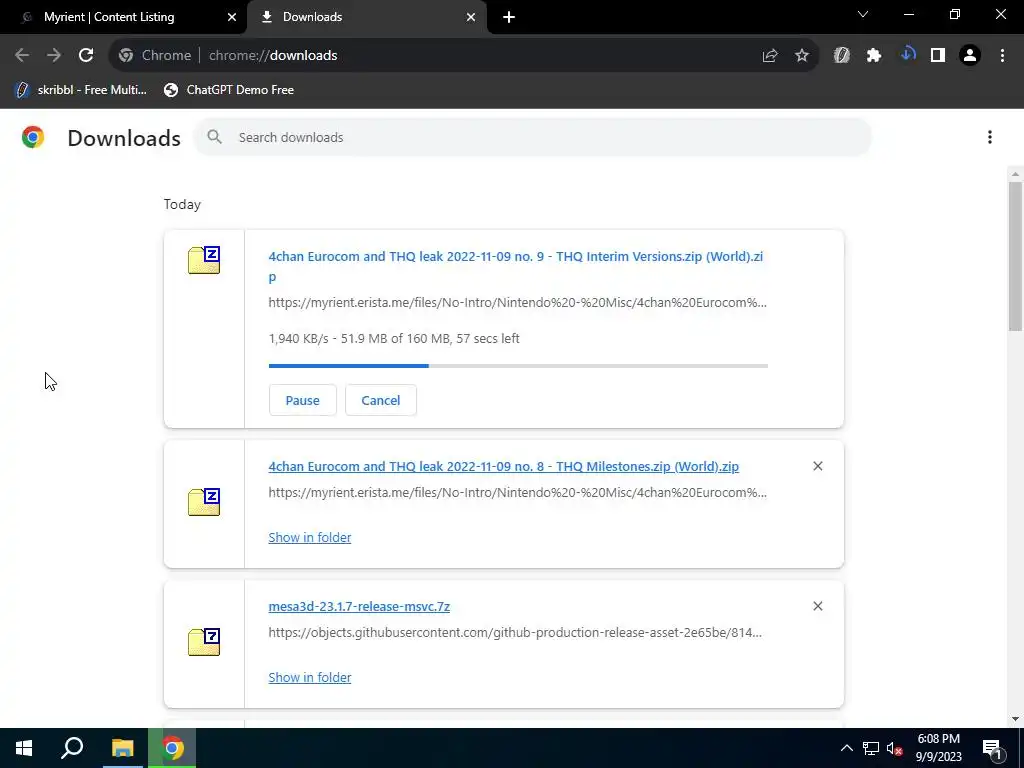
Task: Click the scrollbar down arrow
Action: coord(1015,720)
